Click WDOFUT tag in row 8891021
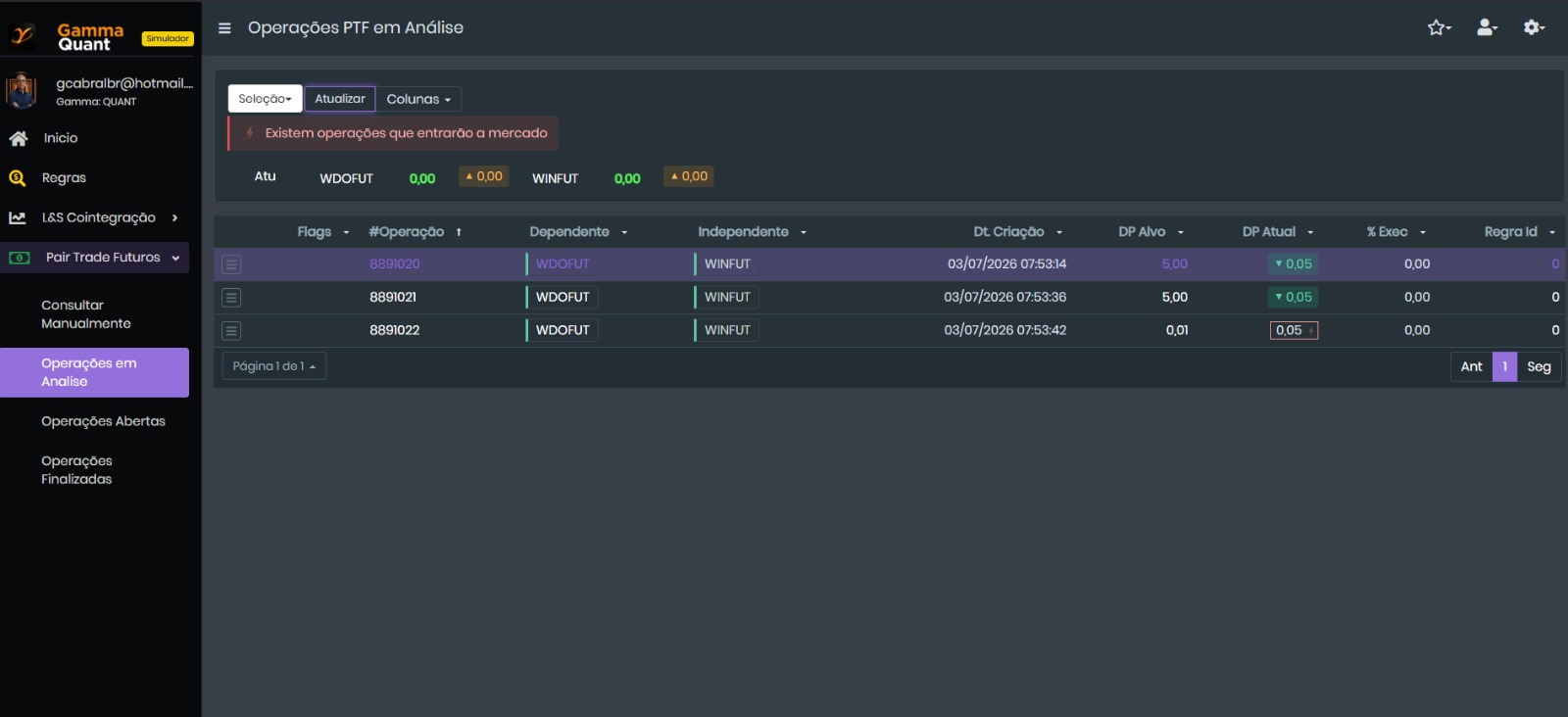The image size is (1568, 717). (x=563, y=298)
